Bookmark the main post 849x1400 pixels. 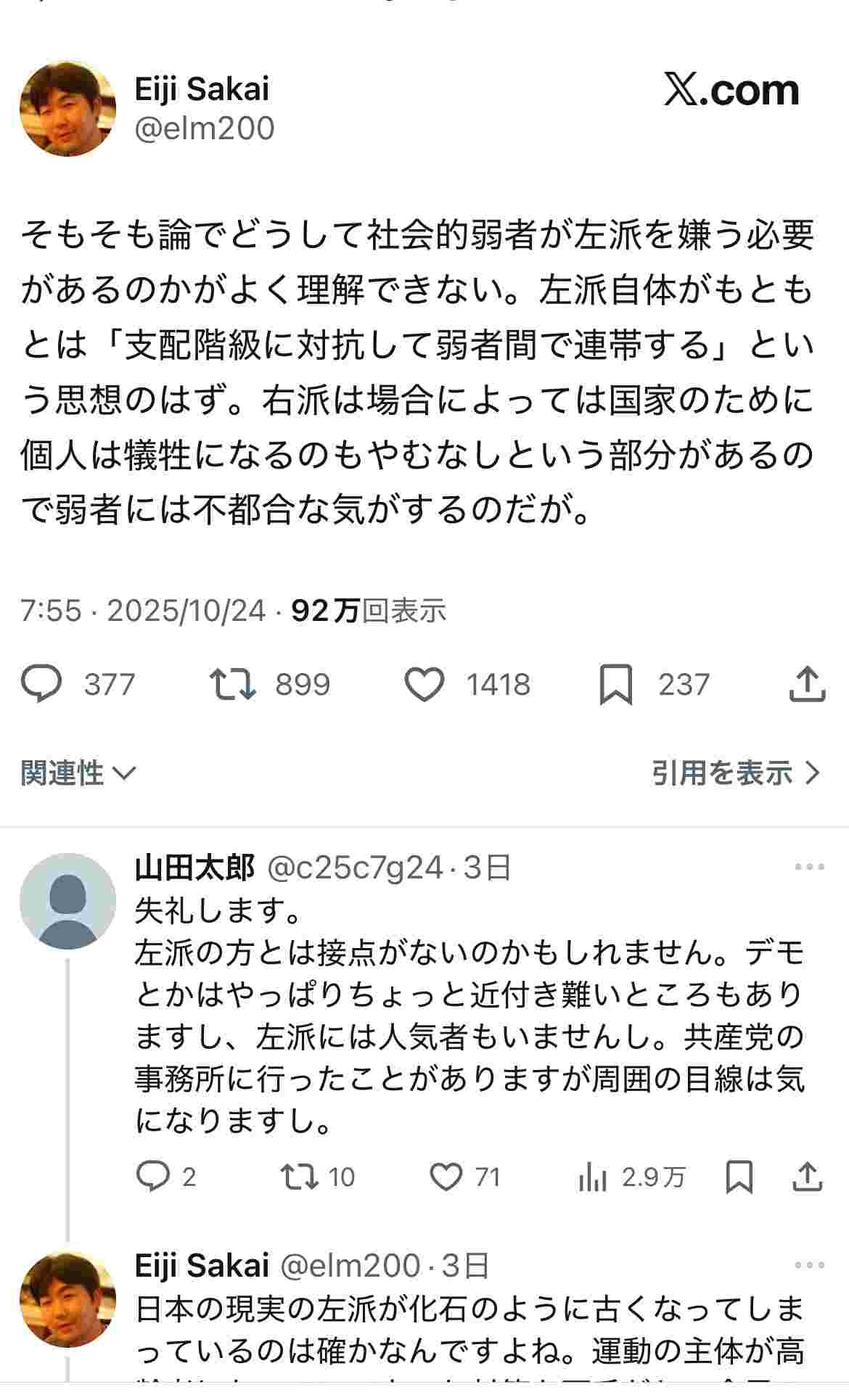(x=615, y=684)
